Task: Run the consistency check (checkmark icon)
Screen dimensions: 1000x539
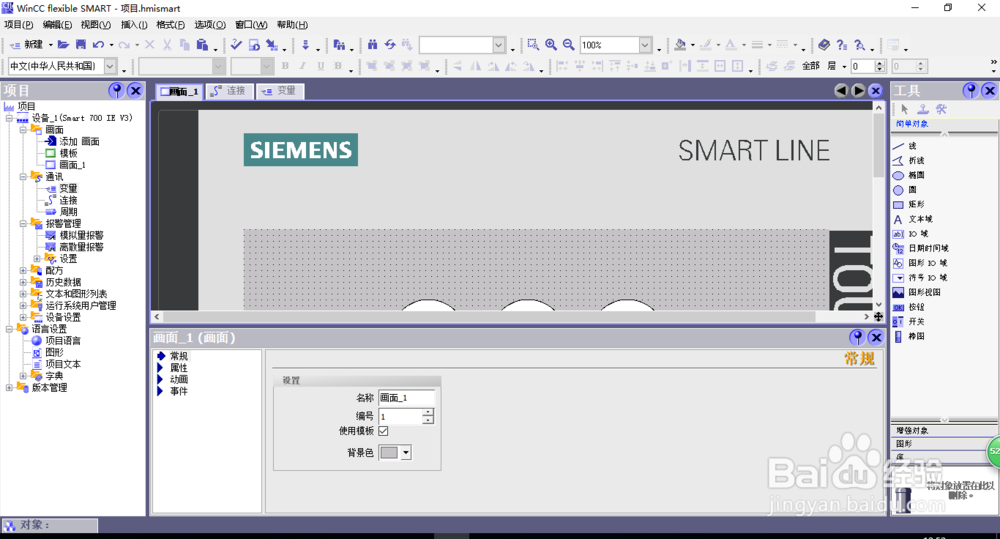Action: 237,45
